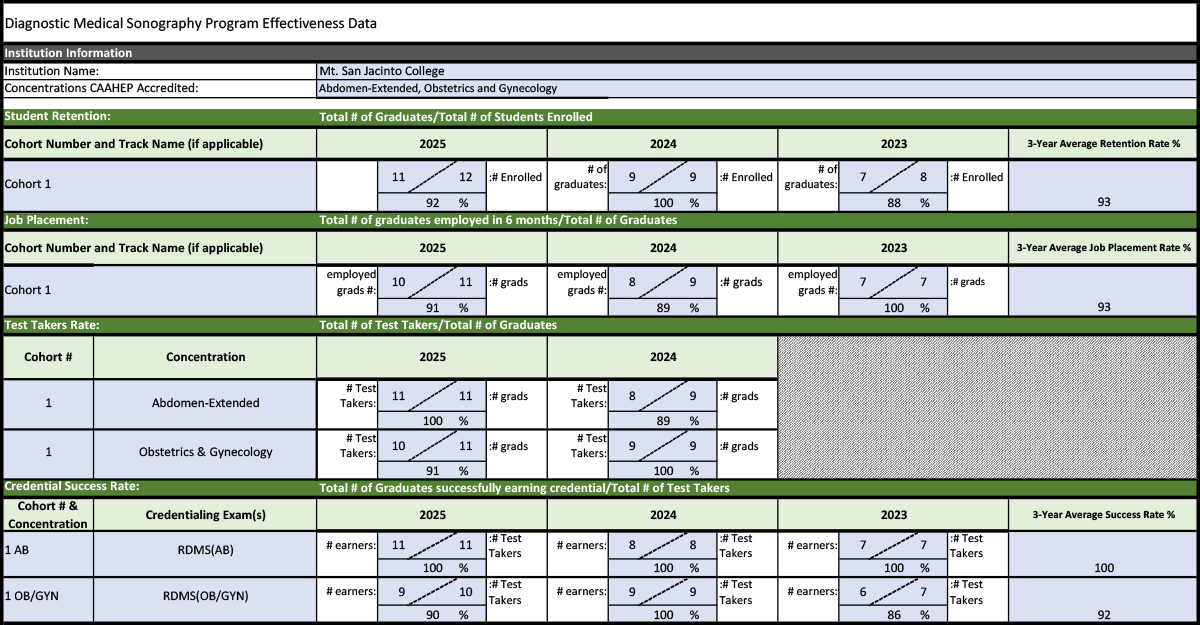This screenshot has width=1200, height=625.
Task: Select the RDMS(OB/GYN) credentialing exam cell
Action: (x=205, y=596)
